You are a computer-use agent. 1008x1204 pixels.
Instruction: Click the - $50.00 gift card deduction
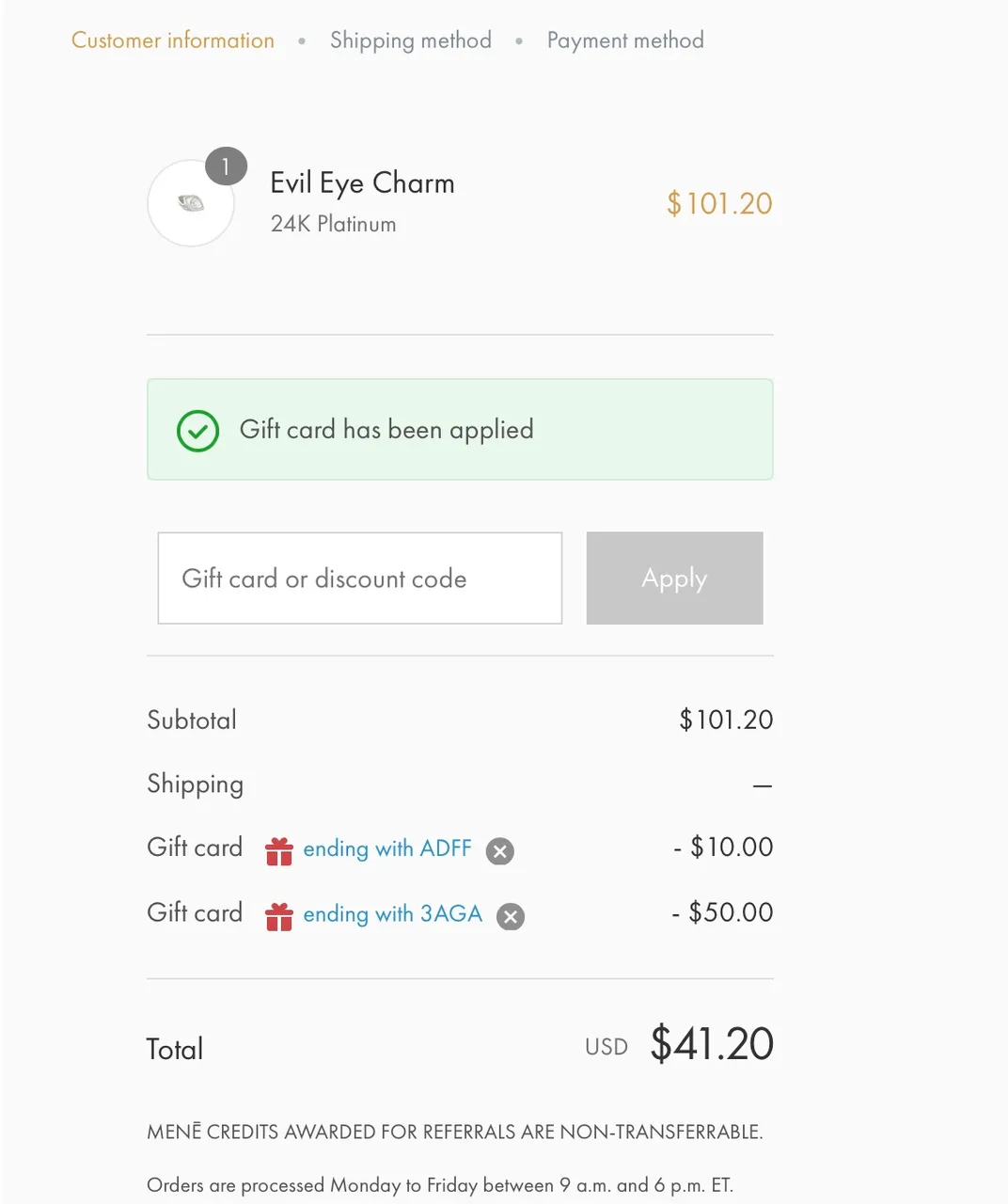tap(722, 912)
